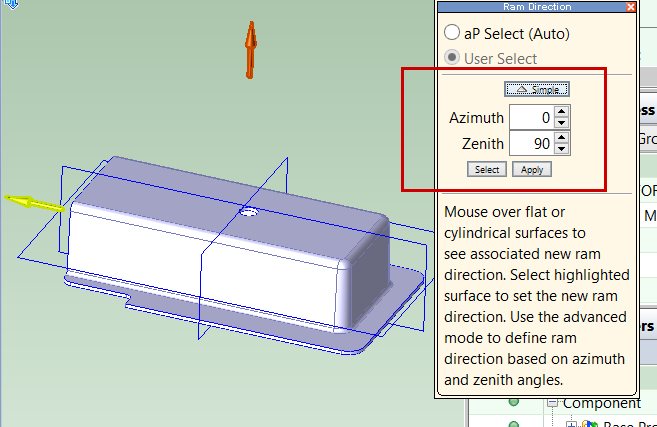Viewport: 657px width, 427px height.
Task: Click the Zenith angle input field
Action: (x=531, y=144)
